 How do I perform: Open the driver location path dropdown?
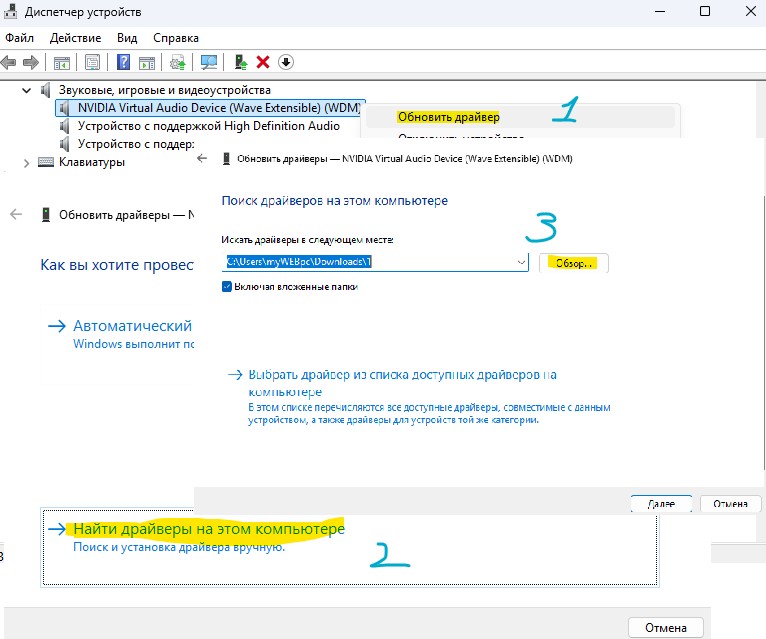[522, 262]
